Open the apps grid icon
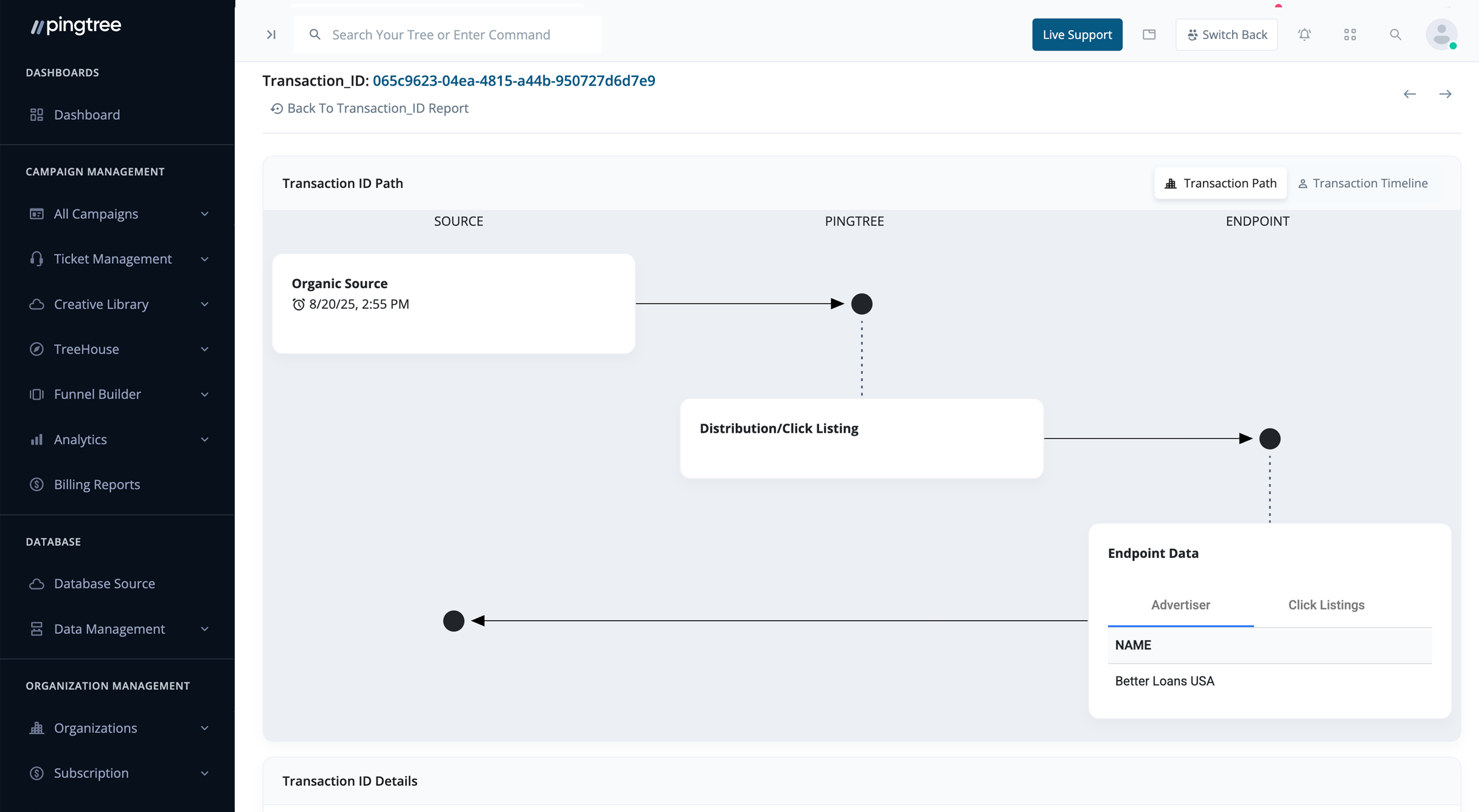 1350,35
